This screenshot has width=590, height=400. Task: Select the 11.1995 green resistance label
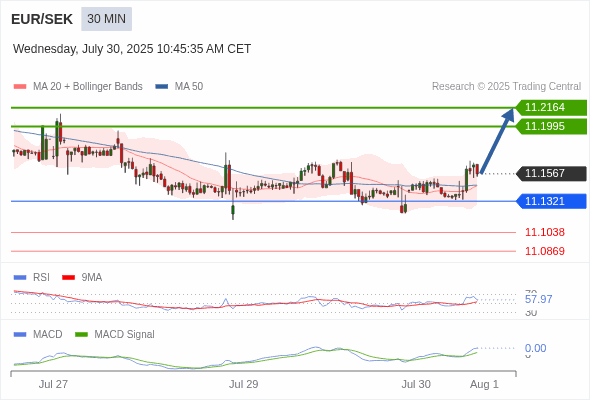point(551,126)
